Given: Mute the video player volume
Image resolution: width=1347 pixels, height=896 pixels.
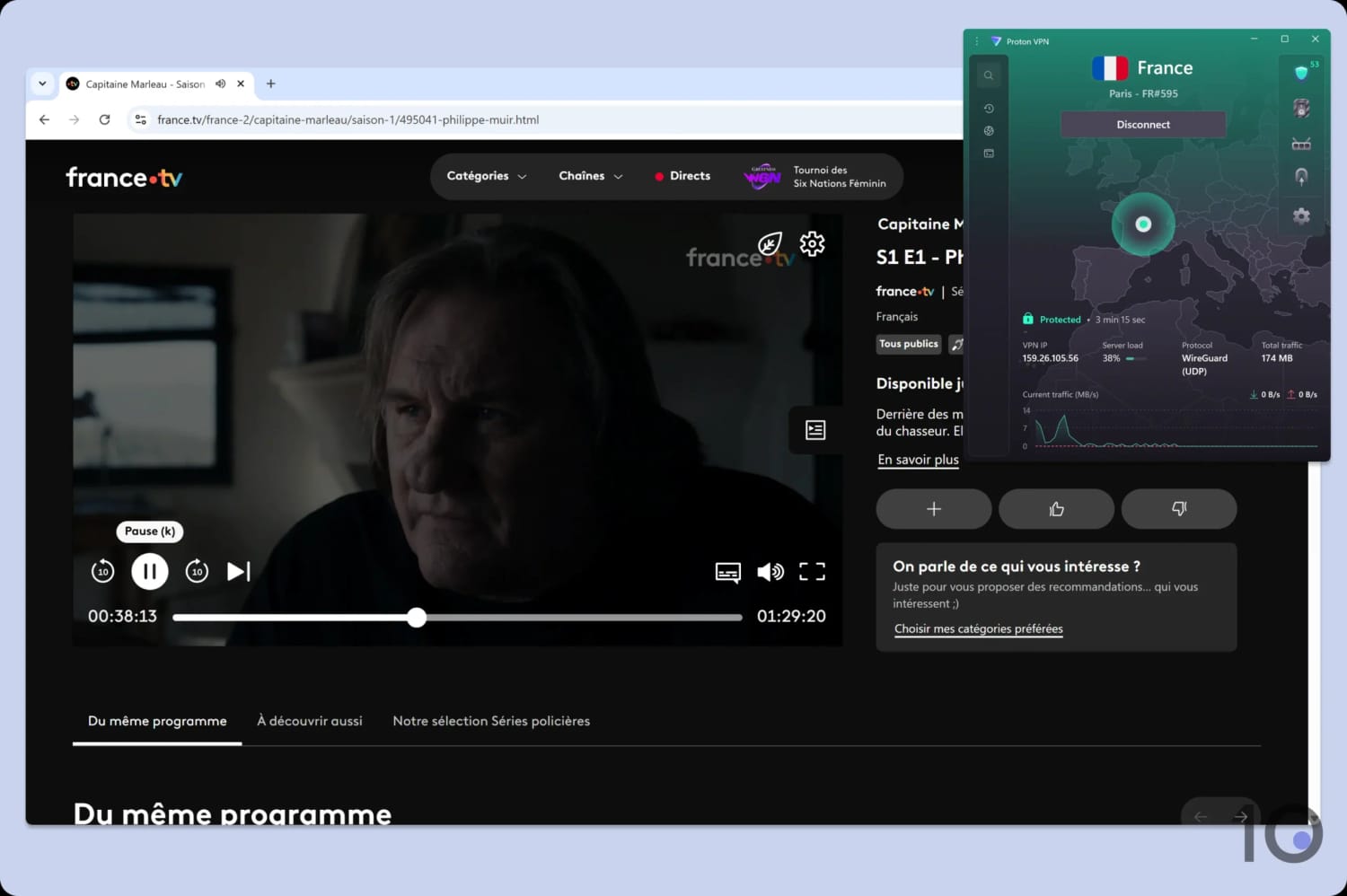Looking at the screenshot, I should coord(770,572).
